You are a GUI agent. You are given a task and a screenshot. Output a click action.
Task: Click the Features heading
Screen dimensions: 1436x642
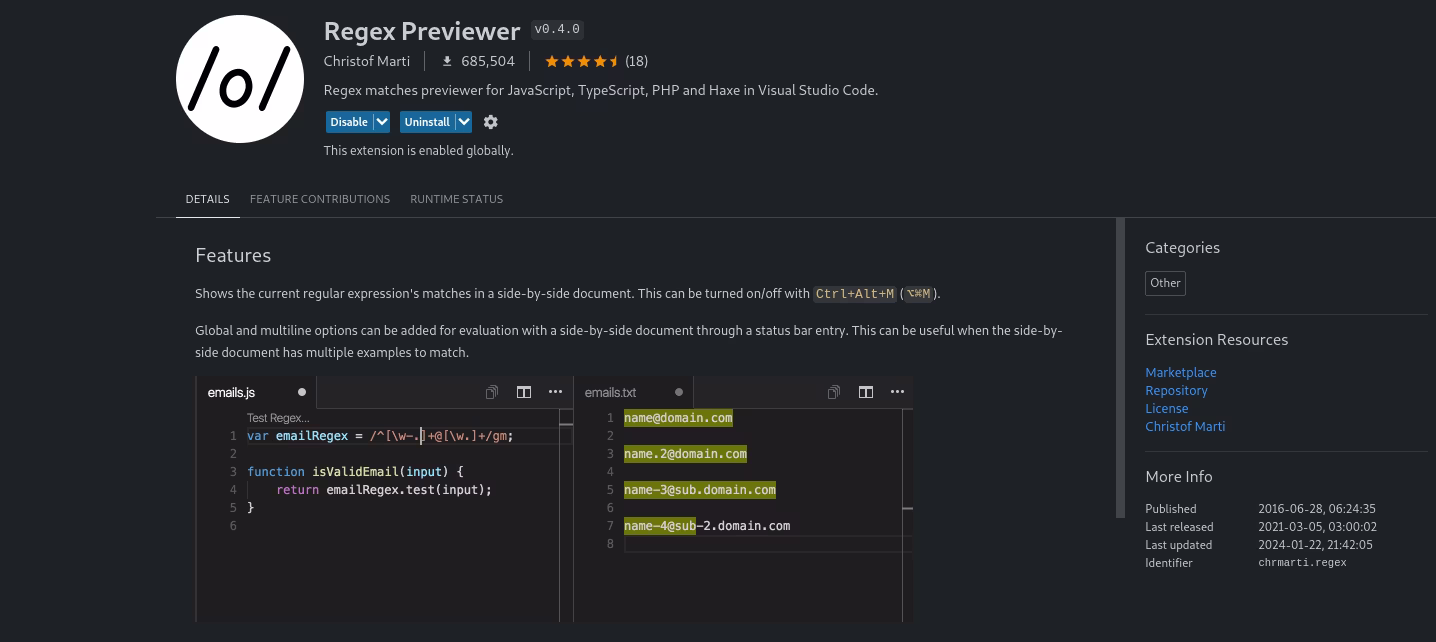[x=233, y=255]
